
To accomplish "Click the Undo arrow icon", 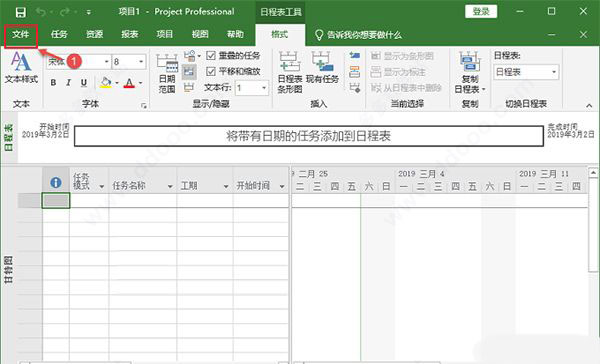I will pos(41,12).
